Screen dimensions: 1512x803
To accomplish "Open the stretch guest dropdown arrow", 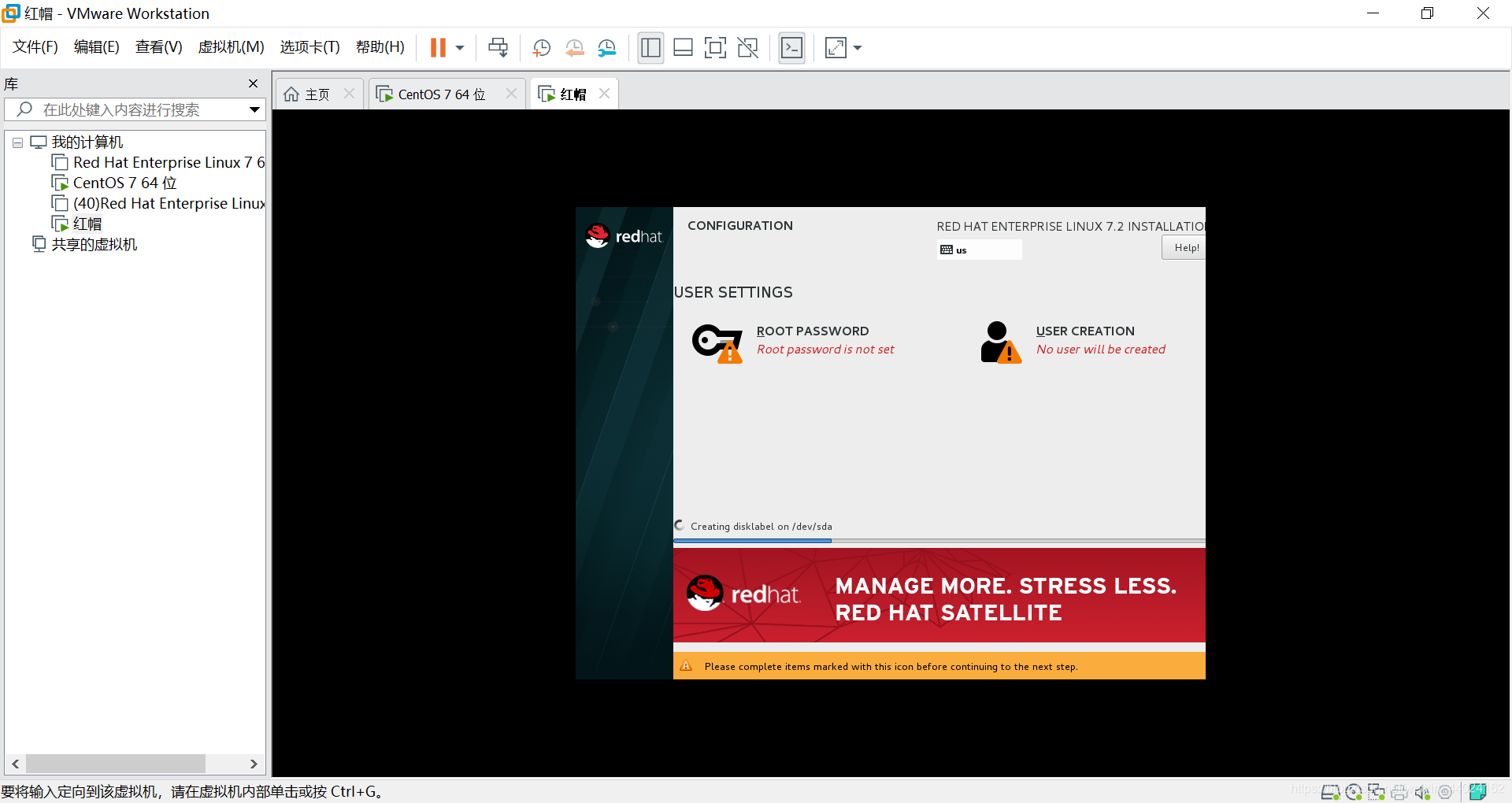I will click(x=858, y=48).
